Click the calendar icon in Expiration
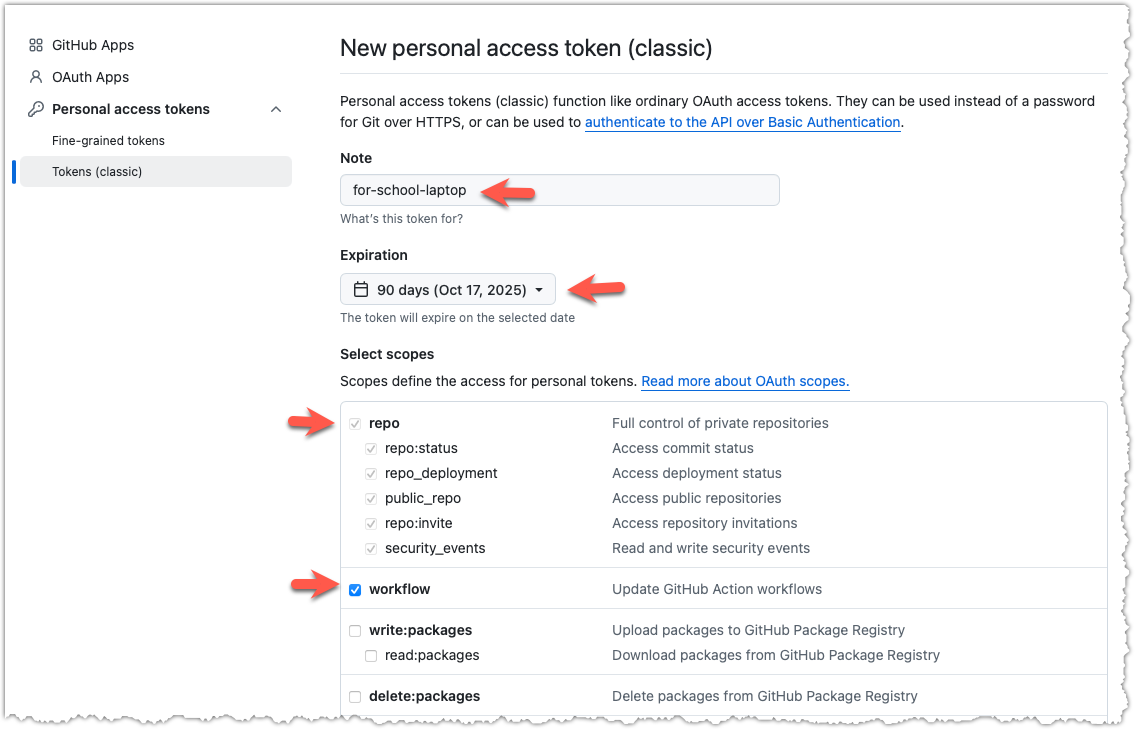This screenshot has width=1135, height=729. coord(360,290)
